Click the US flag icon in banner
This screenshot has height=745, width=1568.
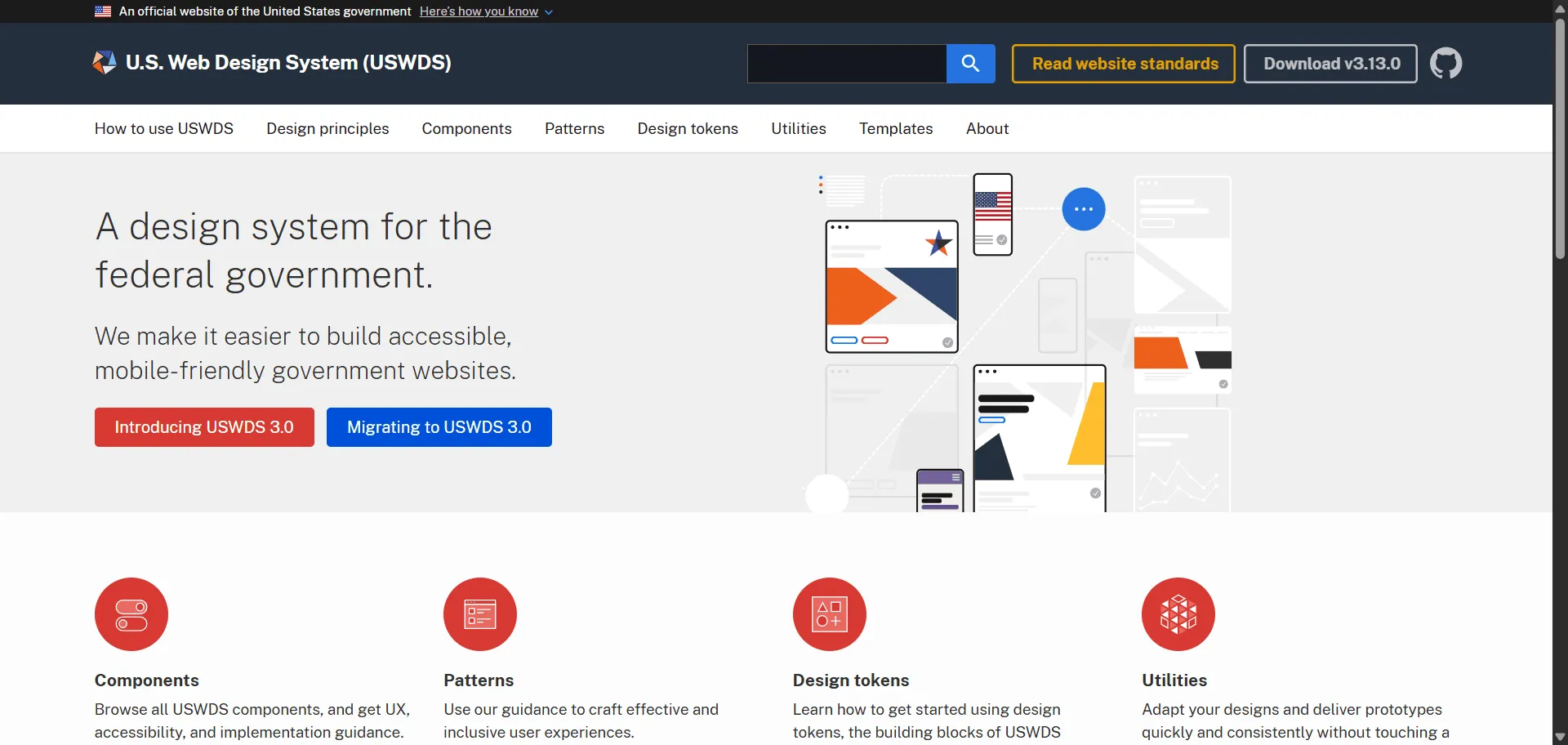click(103, 11)
